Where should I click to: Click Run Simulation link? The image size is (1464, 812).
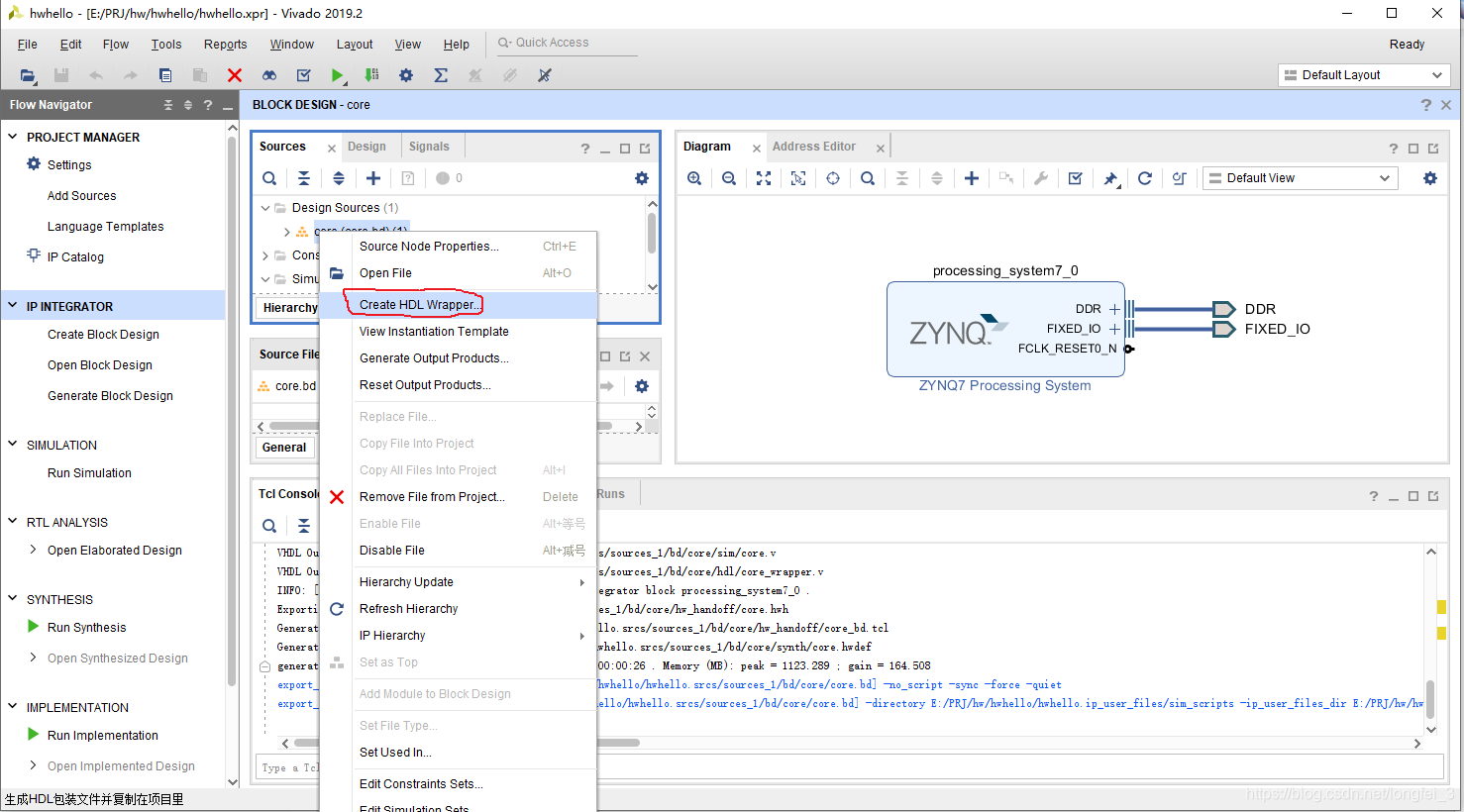[89, 473]
